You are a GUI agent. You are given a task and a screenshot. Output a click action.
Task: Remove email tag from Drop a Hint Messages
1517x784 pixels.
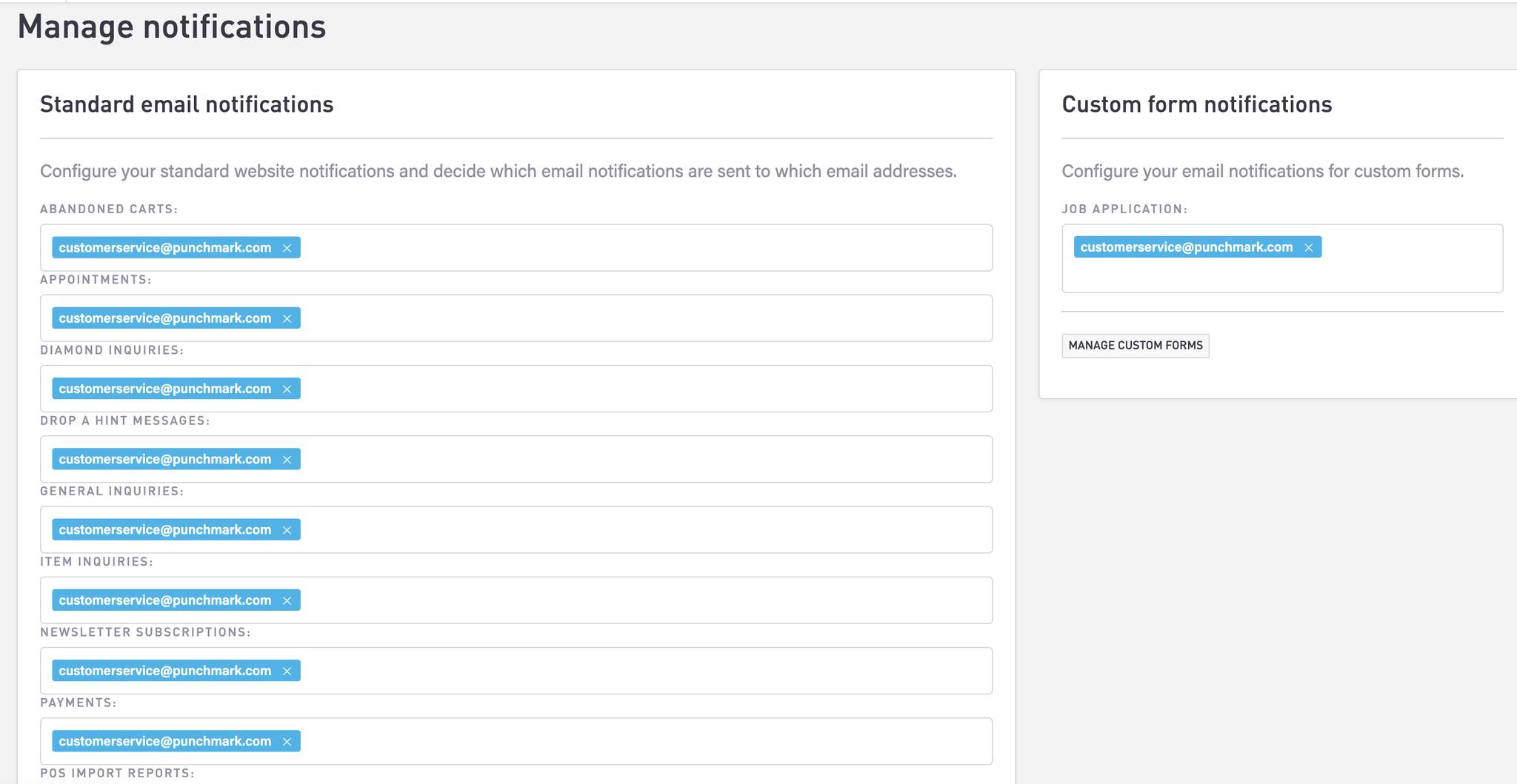[x=287, y=460]
